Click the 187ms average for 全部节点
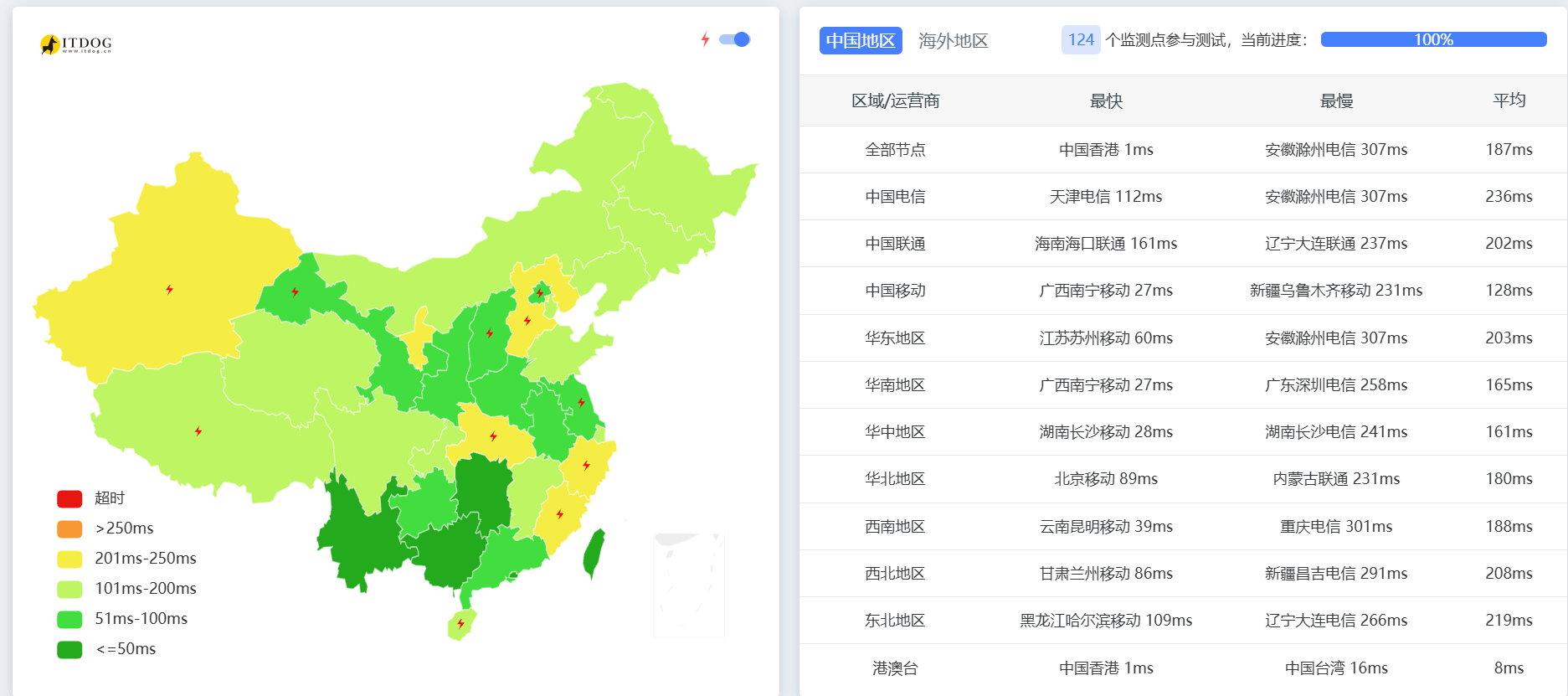 (x=1509, y=149)
